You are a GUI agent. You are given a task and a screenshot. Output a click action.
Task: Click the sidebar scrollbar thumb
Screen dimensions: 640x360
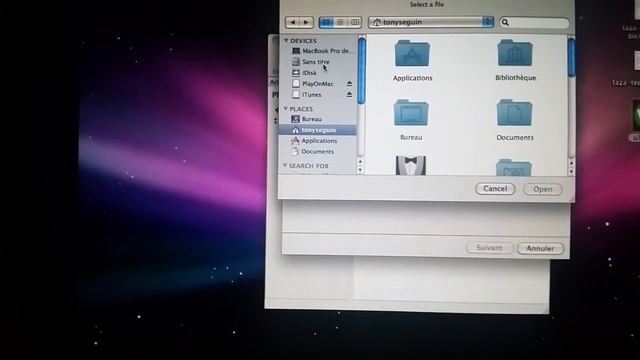[x=361, y=71]
